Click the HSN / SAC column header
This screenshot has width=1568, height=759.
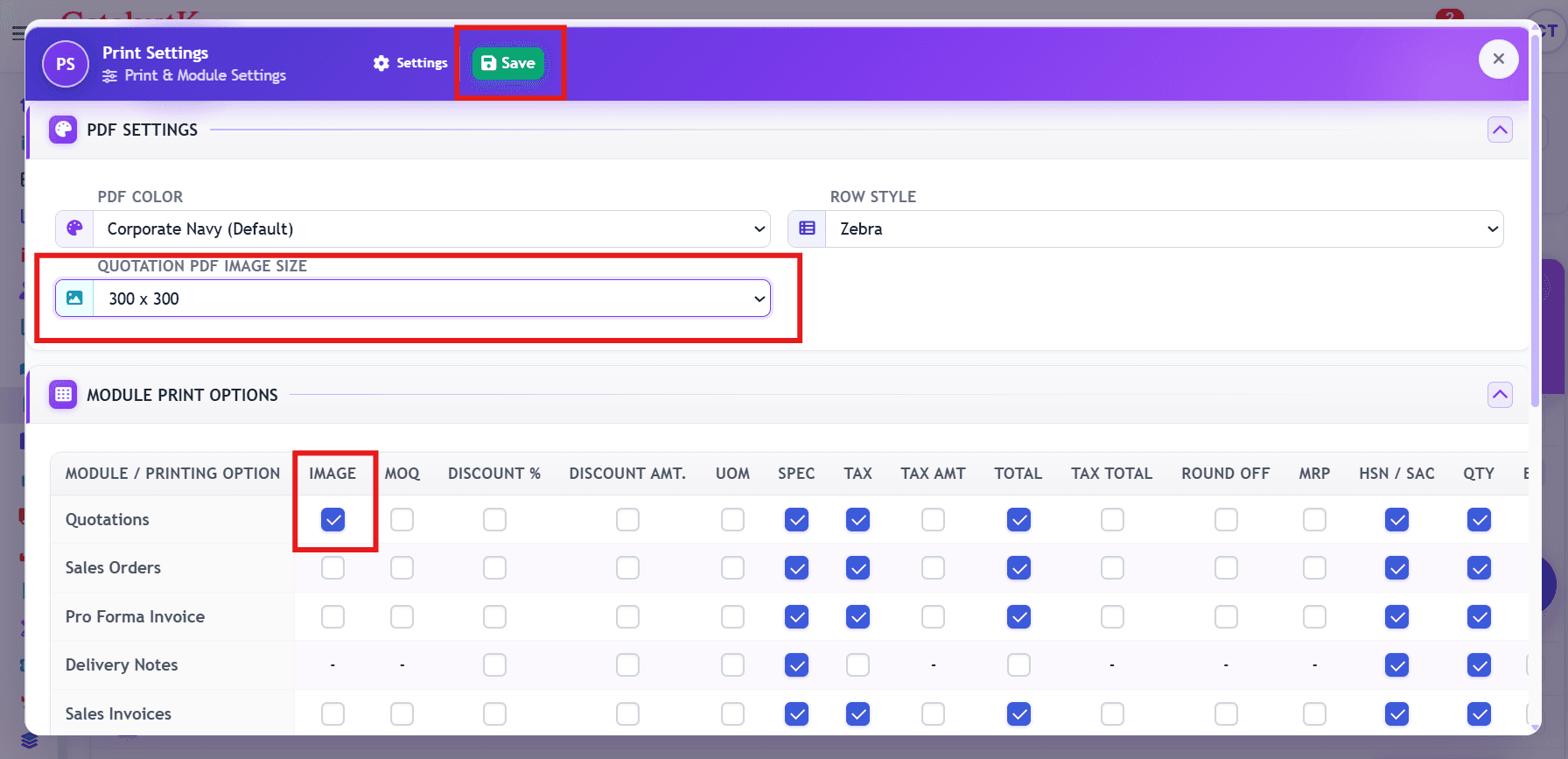(x=1396, y=474)
